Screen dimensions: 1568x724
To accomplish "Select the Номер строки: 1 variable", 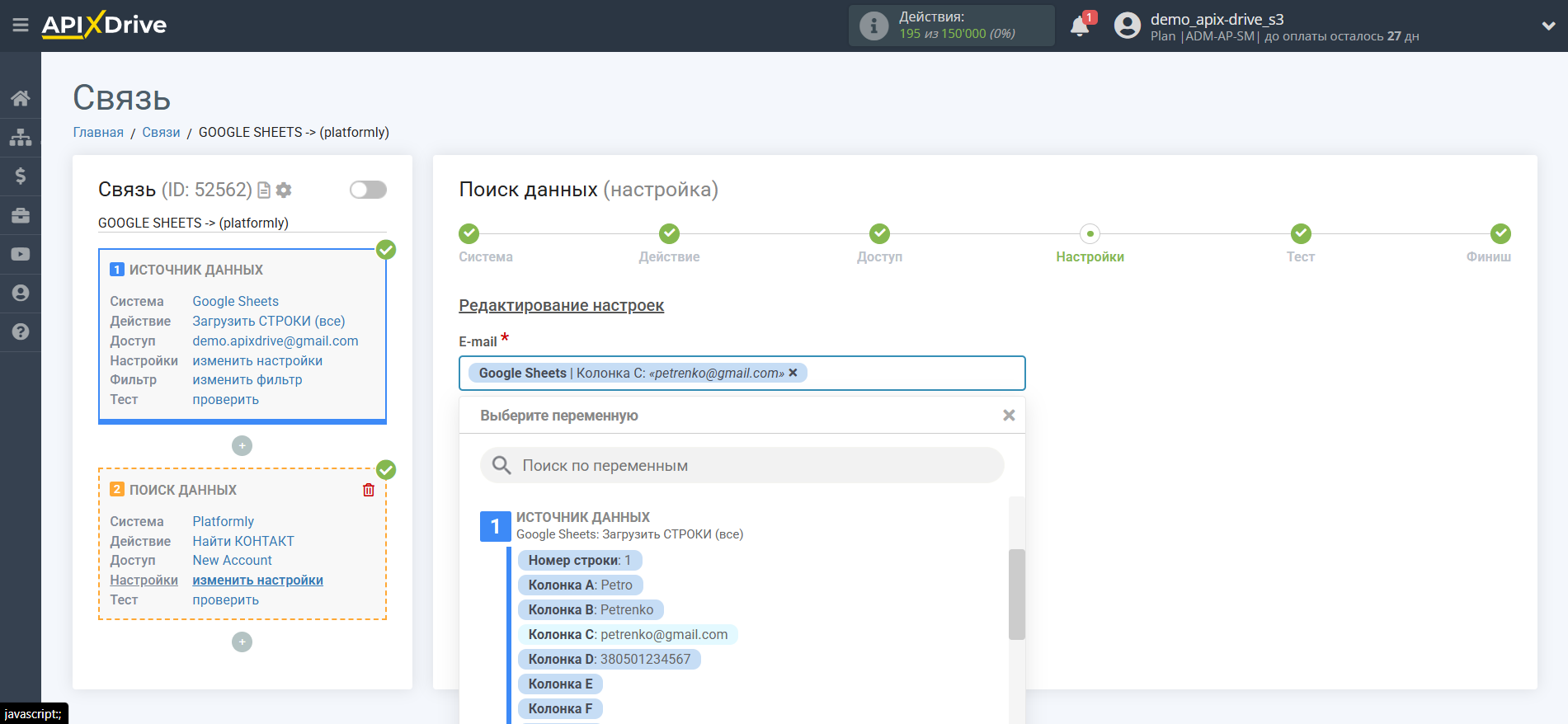I will click(x=579, y=560).
